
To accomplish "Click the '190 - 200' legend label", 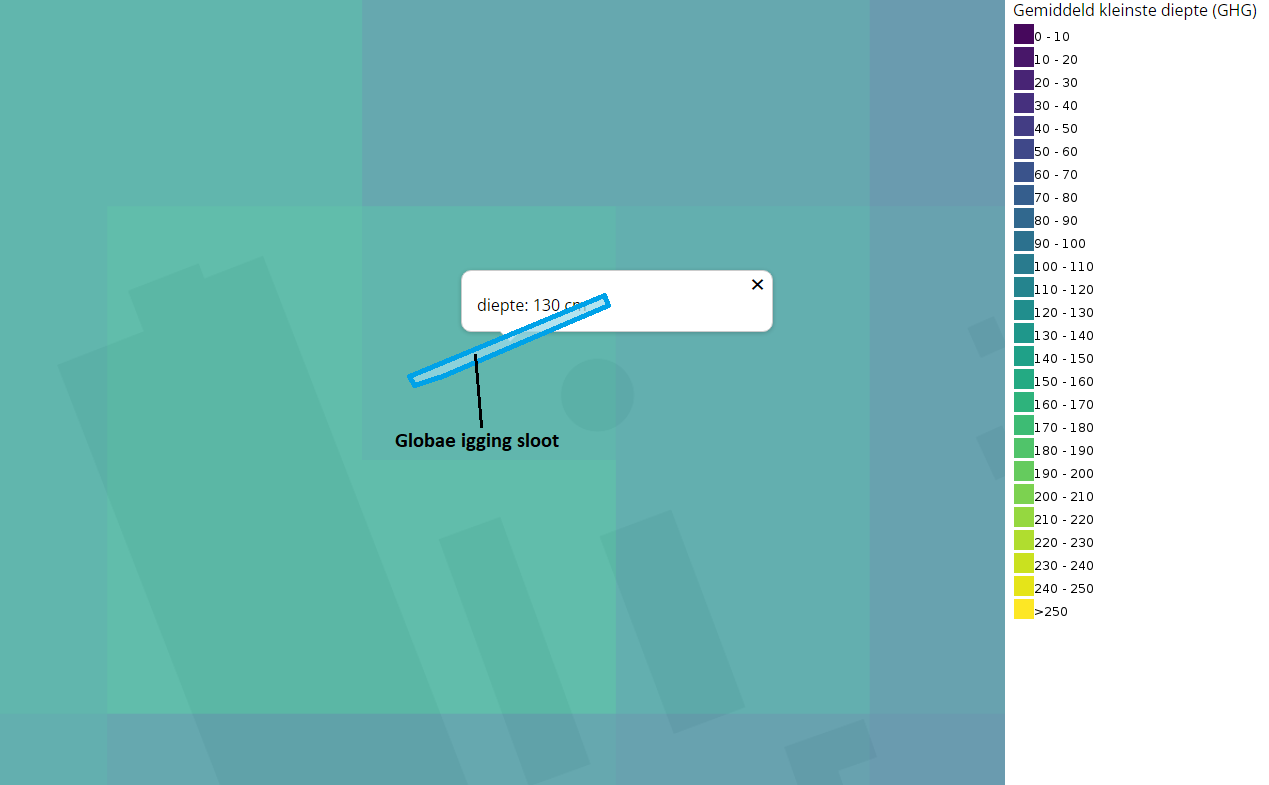I will pyautogui.click(x=1064, y=474).
